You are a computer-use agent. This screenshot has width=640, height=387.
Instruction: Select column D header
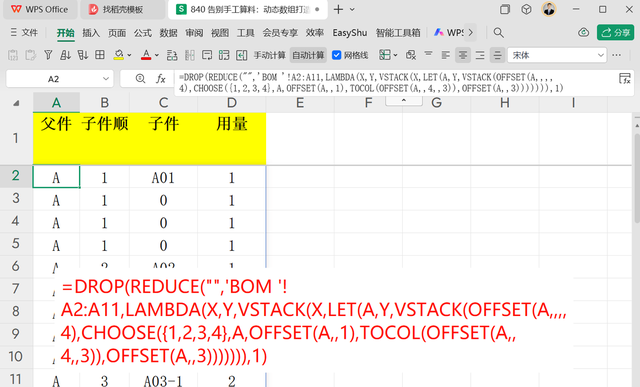click(x=232, y=102)
